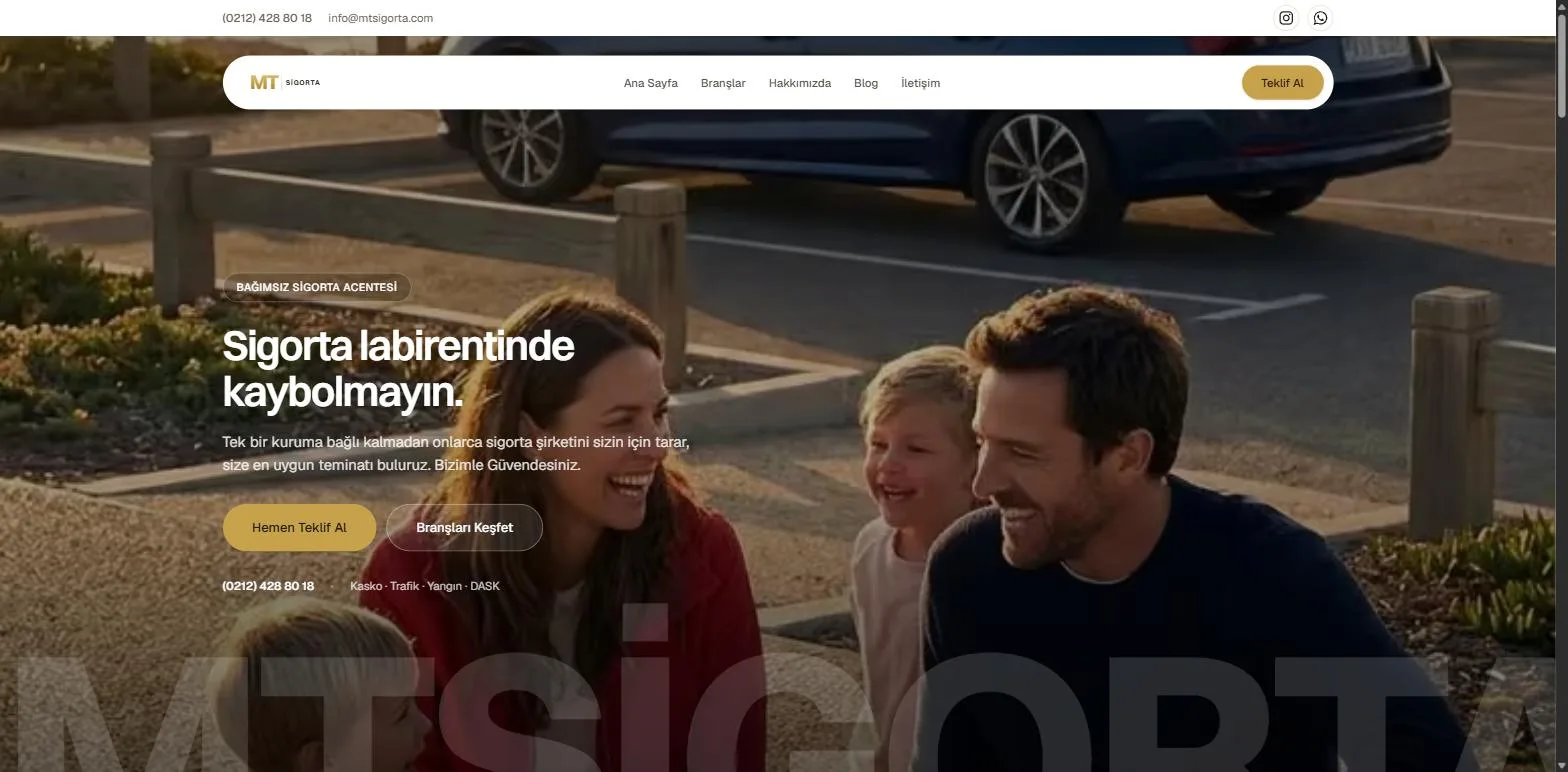This screenshot has width=1568, height=772.
Task: Click the BAĞIMSIZ SİGORTA ACENTESİ badge
Action: tap(316, 287)
